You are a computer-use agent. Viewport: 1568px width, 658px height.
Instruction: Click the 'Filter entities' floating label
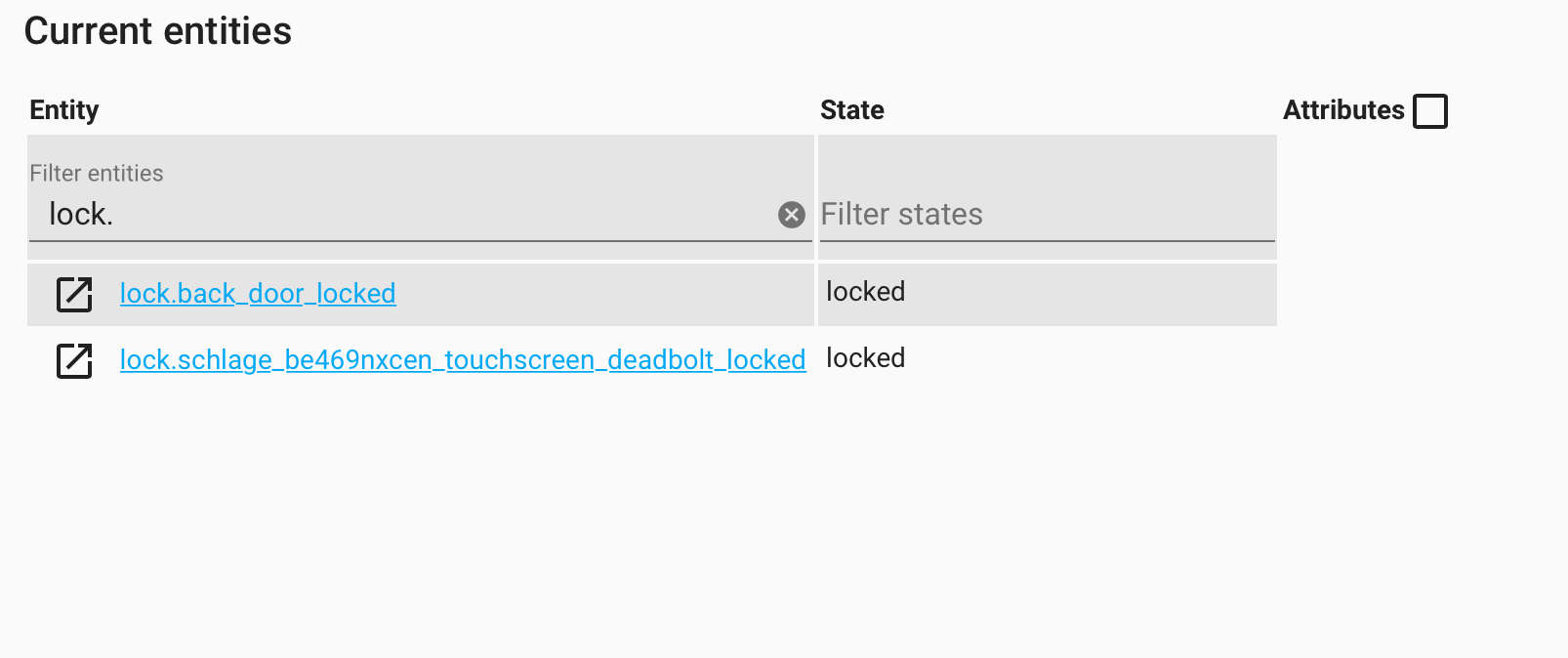point(97,173)
